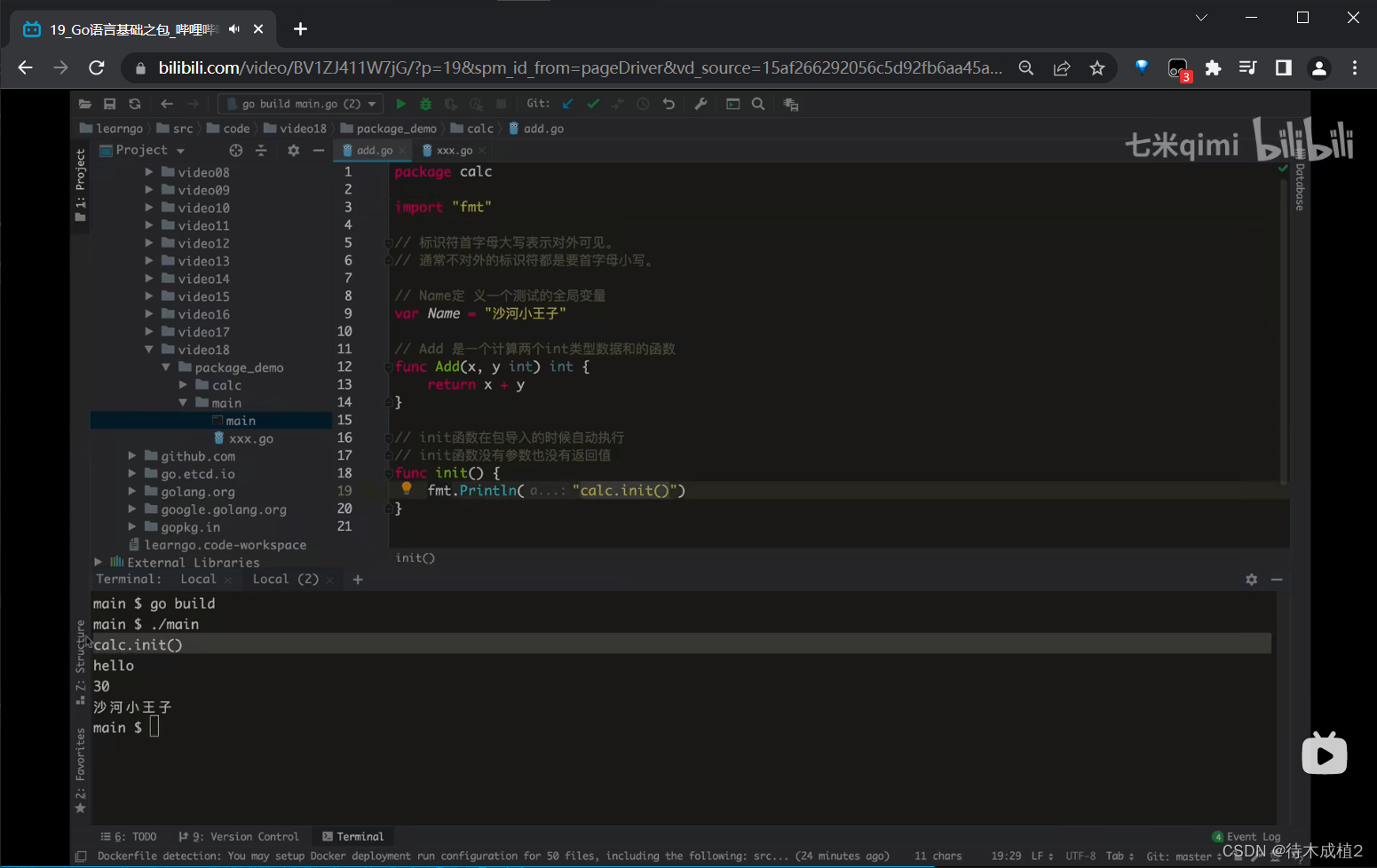Collapse the package_demo folder arrow
Image resolution: width=1377 pixels, height=868 pixels.
(x=166, y=367)
